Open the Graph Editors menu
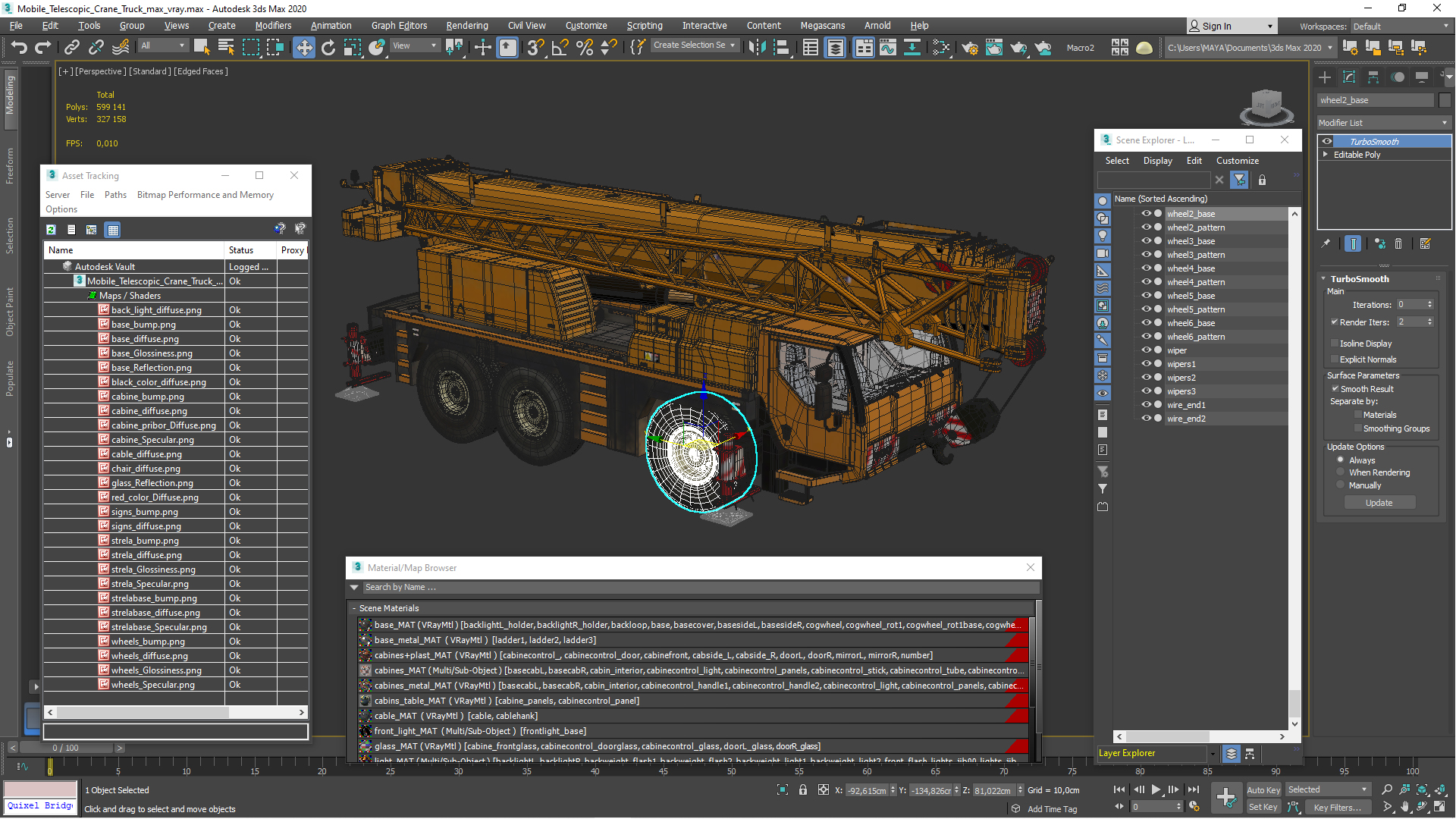Image resolution: width=1456 pixels, height=819 pixels. coord(399,26)
